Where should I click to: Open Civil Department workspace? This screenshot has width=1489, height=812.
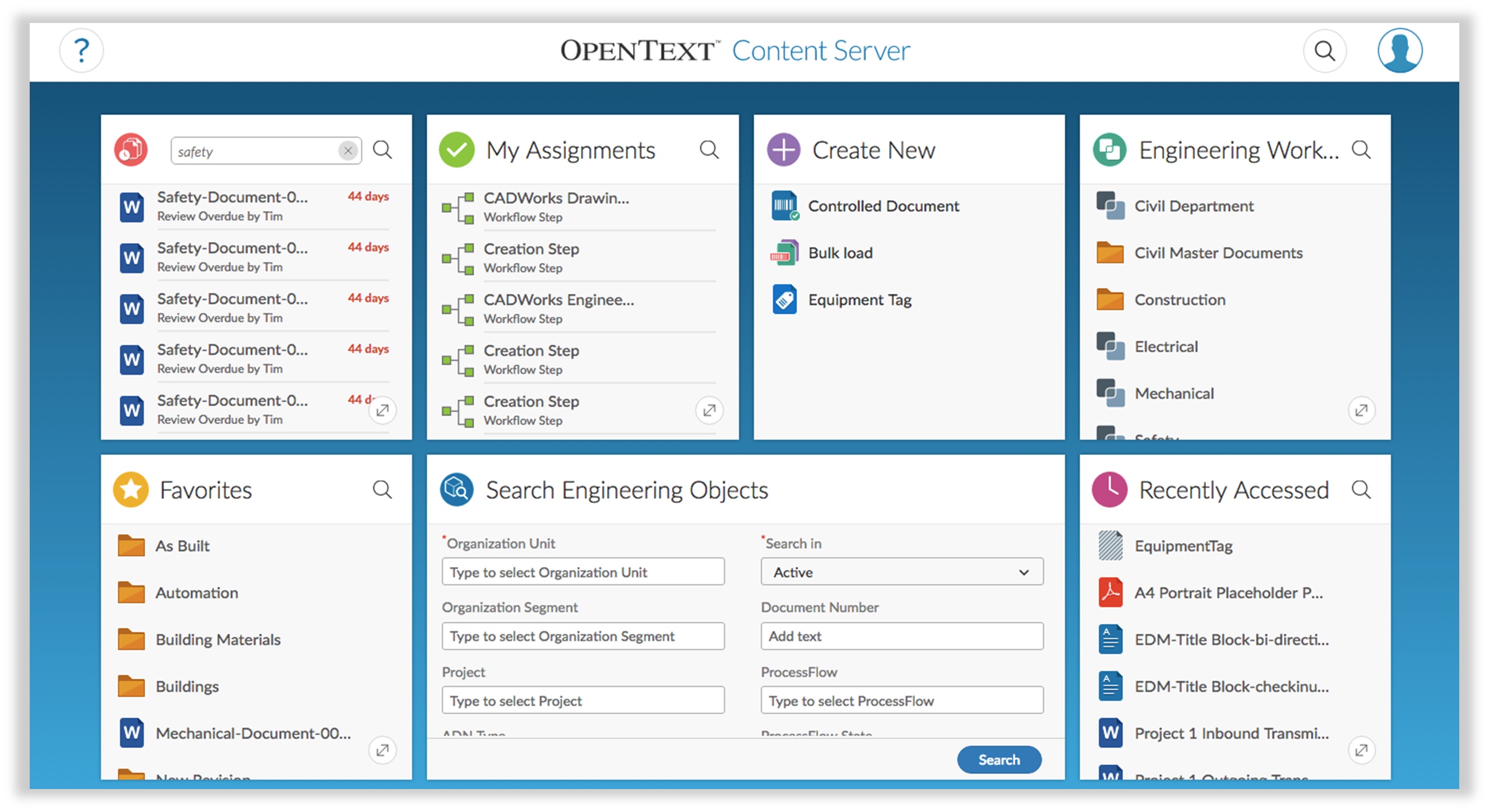[x=1194, y=206]
